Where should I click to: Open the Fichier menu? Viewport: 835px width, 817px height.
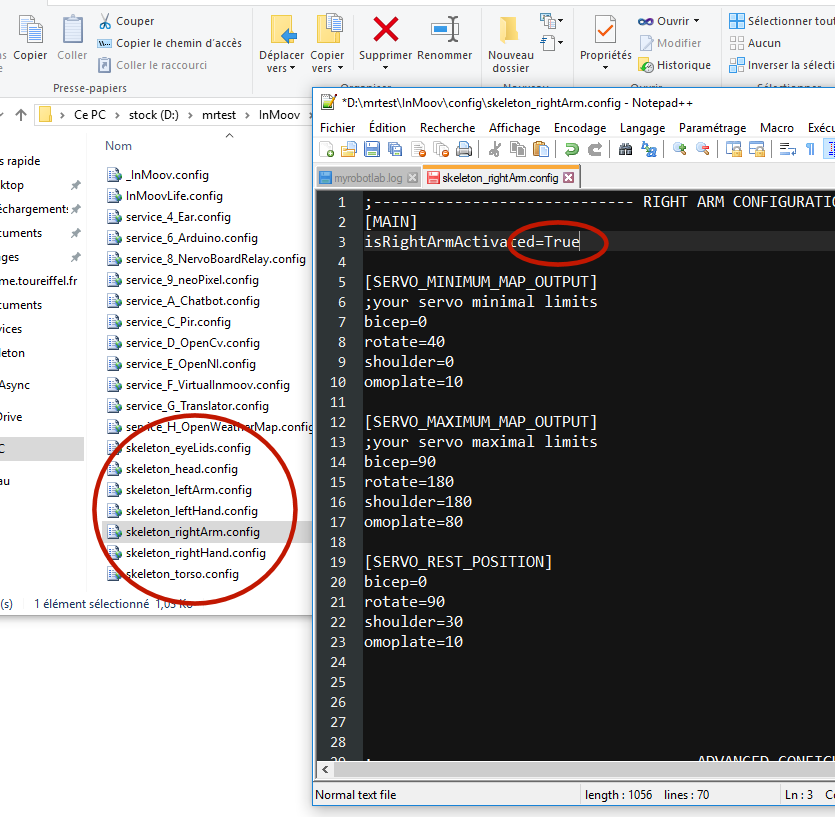(338, 128)
